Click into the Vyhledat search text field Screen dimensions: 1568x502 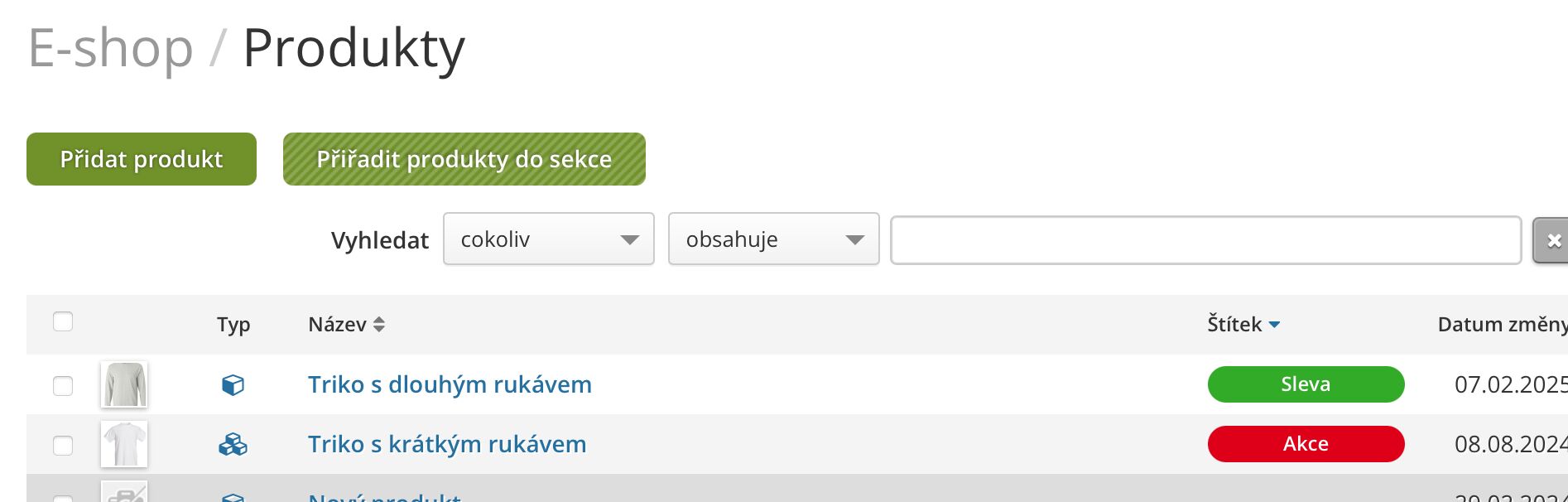tap(1205, 240)
